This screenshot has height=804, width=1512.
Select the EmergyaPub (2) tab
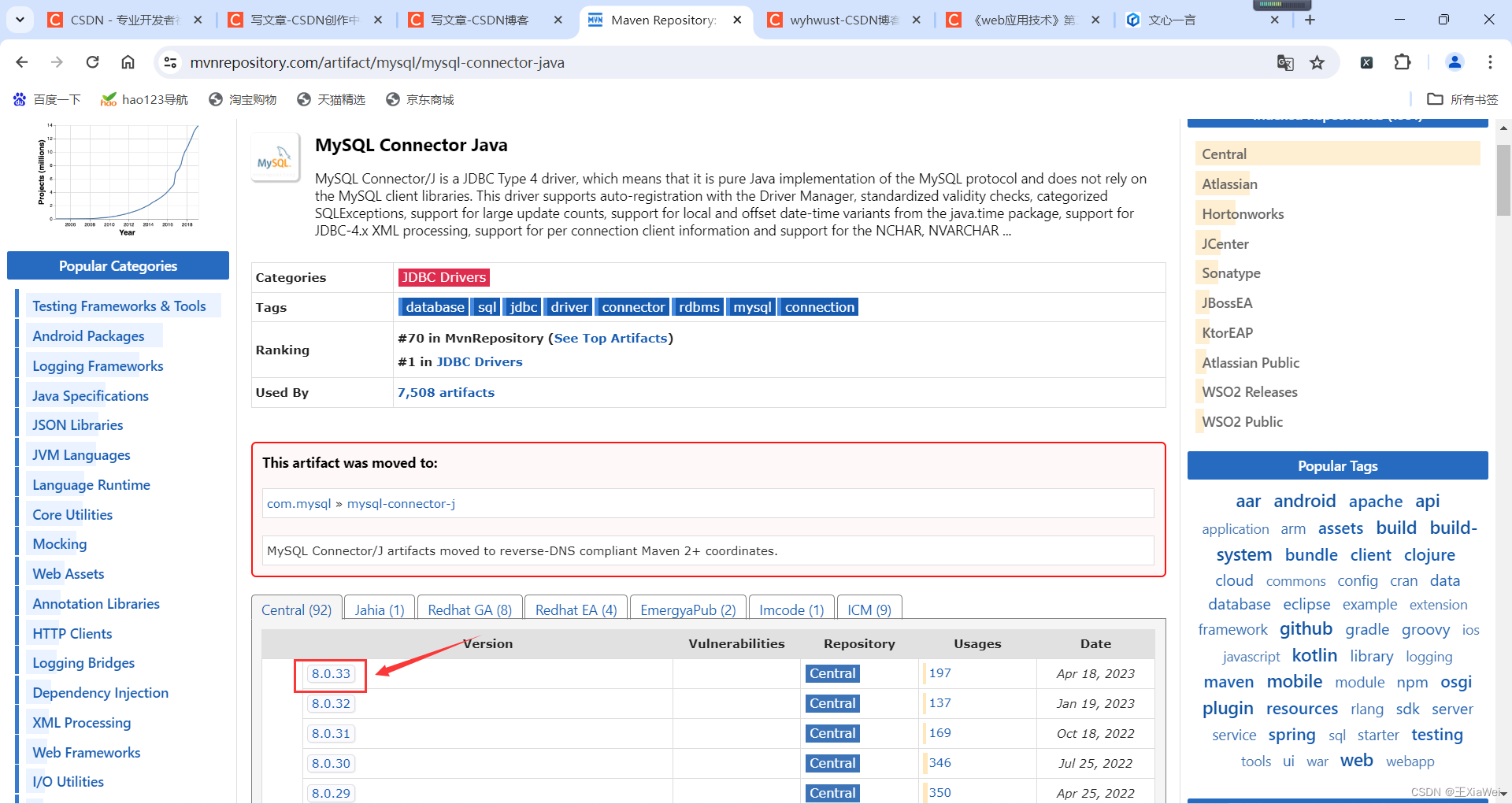688,609
